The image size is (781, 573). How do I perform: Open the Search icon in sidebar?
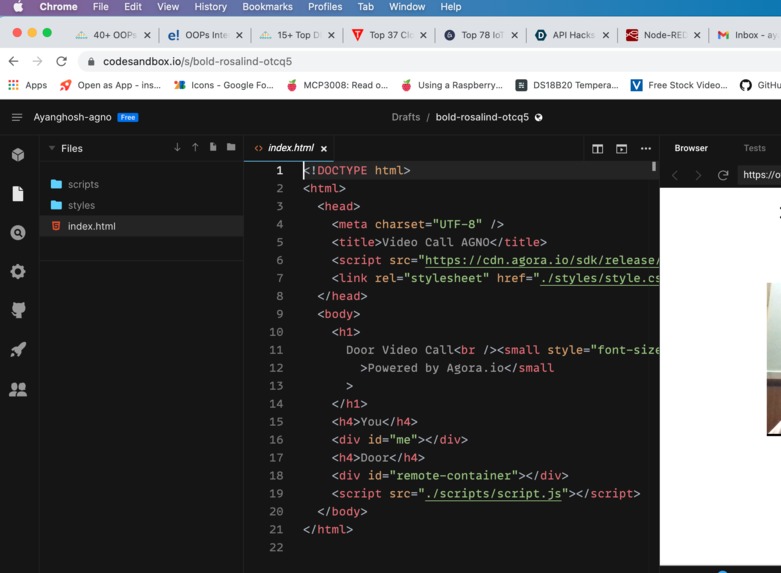(x=18, y=233)
